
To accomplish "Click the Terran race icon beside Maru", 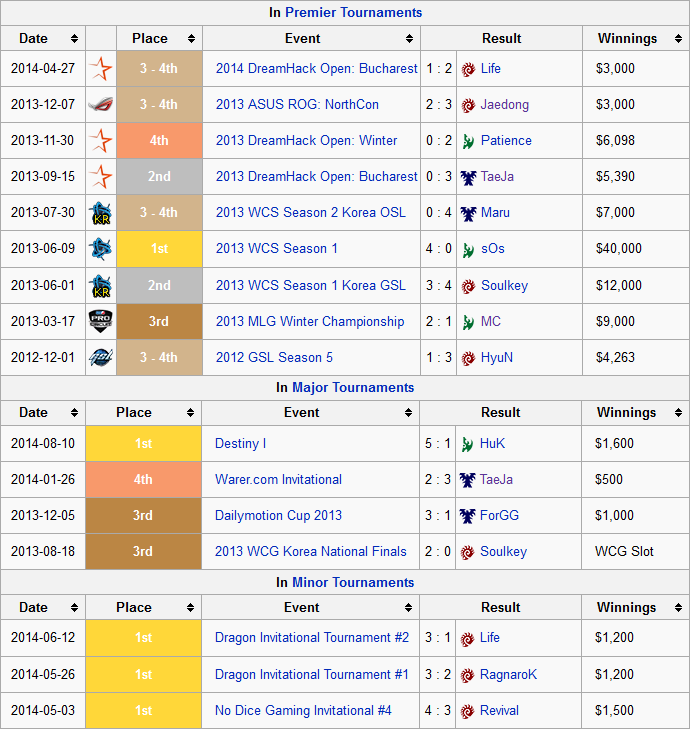I will pos(468,213).
